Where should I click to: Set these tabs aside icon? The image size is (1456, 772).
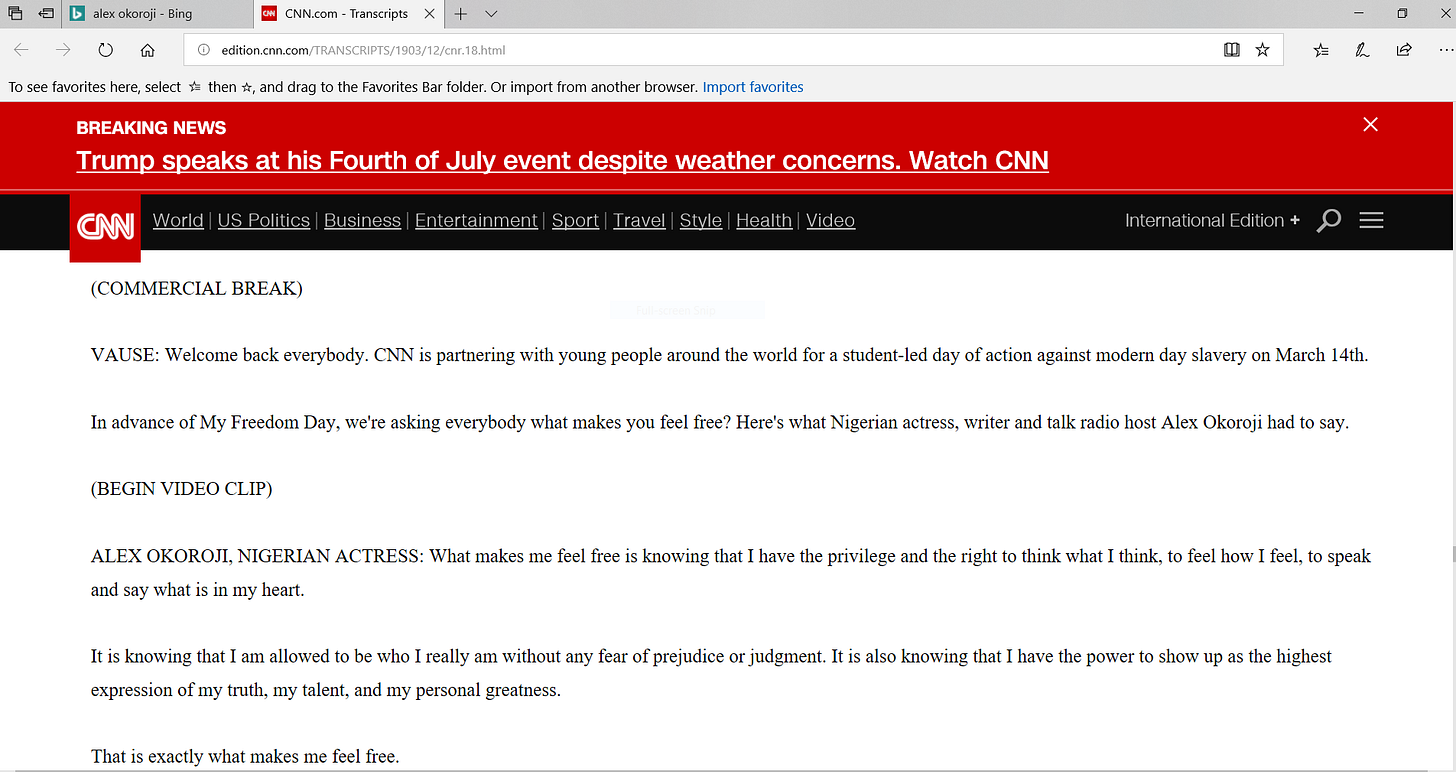[46, 14]
